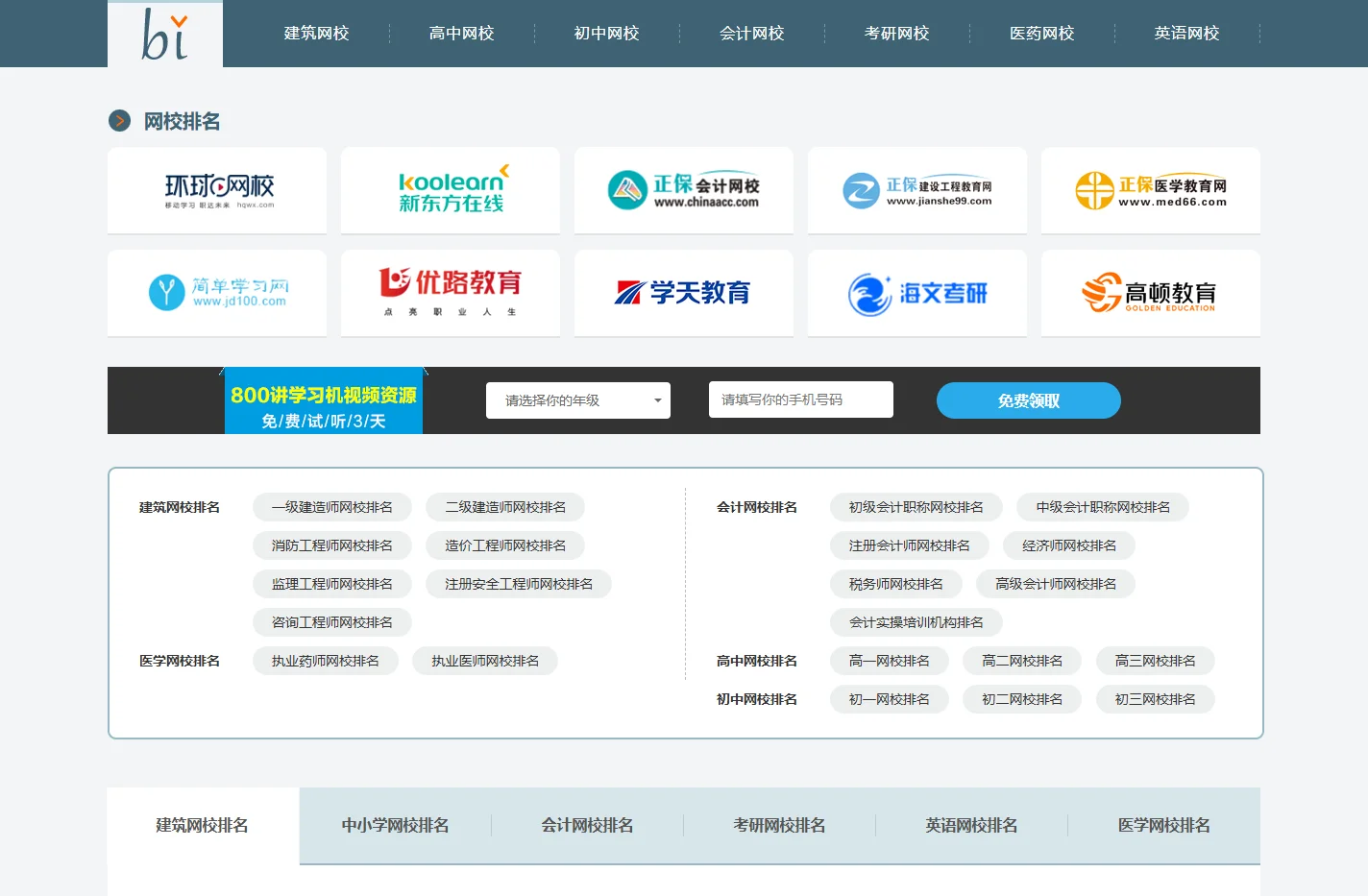Switch to the 会计网校排名 bottom tab

tap(587, 826)
